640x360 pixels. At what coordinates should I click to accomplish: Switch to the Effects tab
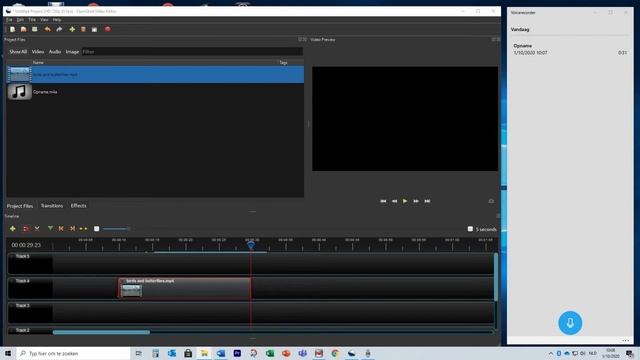pos(78,206)
